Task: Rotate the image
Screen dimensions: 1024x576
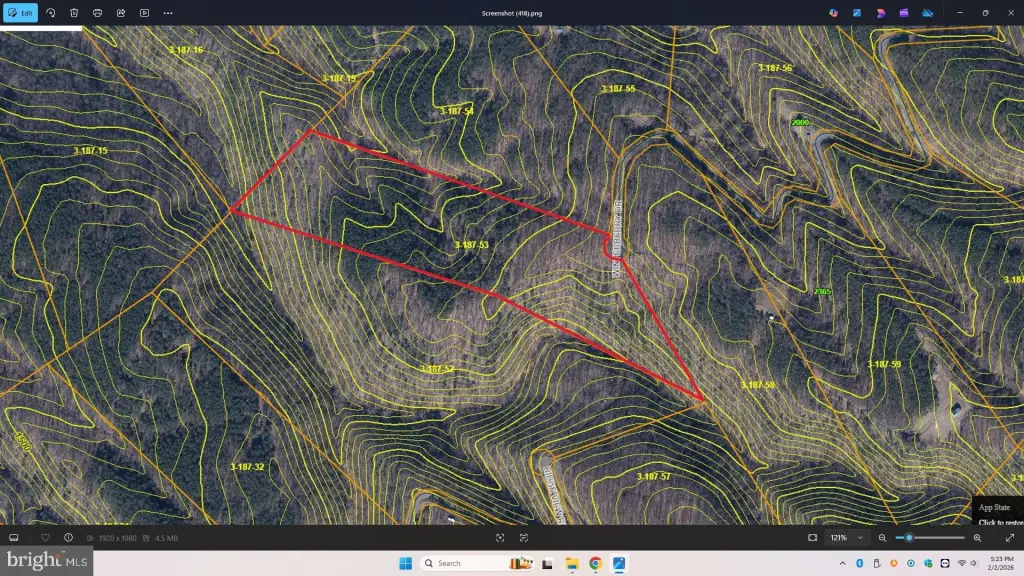Action: pos(51,13)
